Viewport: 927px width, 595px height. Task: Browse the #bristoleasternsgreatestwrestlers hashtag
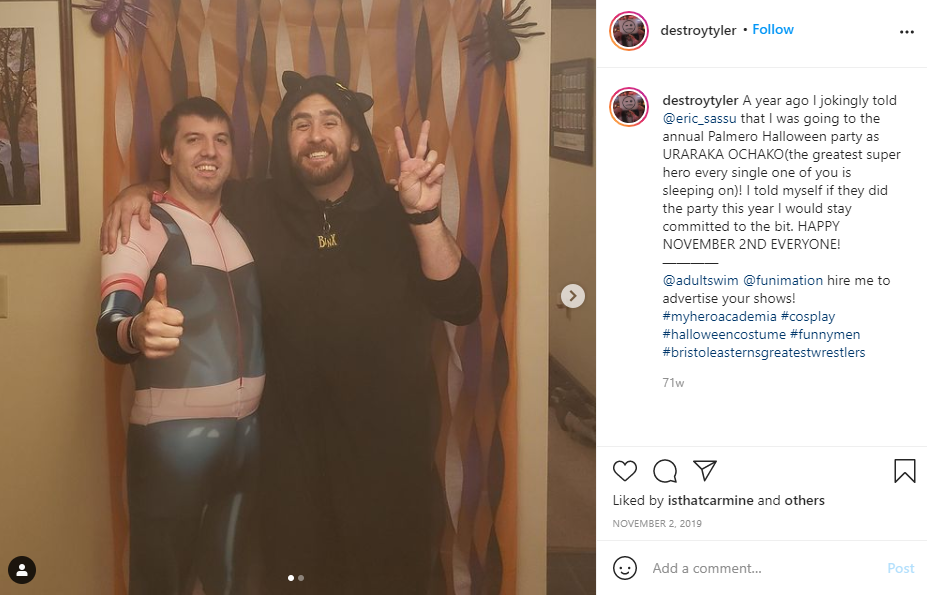coord(764,353)
